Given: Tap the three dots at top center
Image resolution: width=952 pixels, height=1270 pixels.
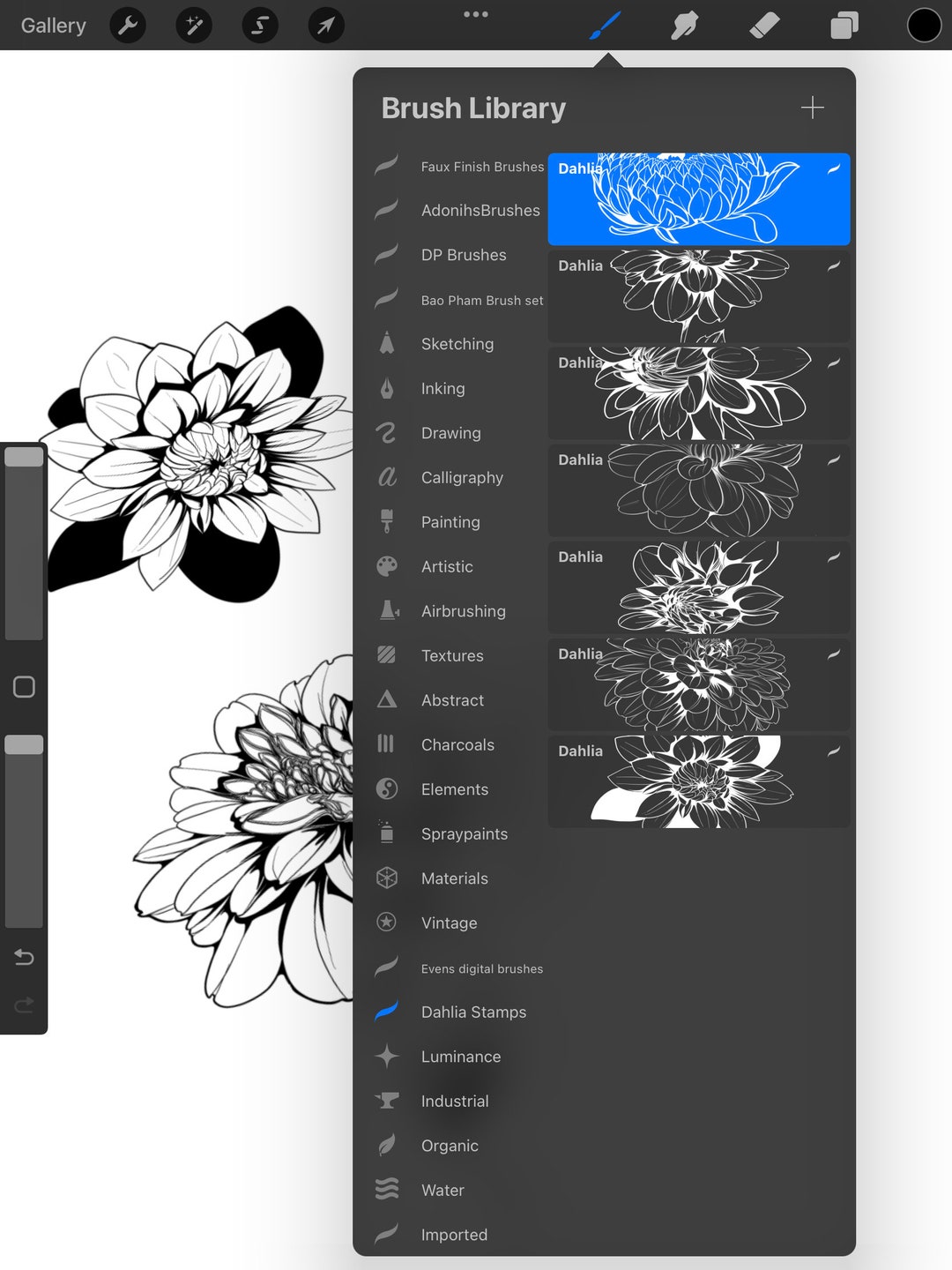Looking at the screenshot, I should (x=476, y=14).
